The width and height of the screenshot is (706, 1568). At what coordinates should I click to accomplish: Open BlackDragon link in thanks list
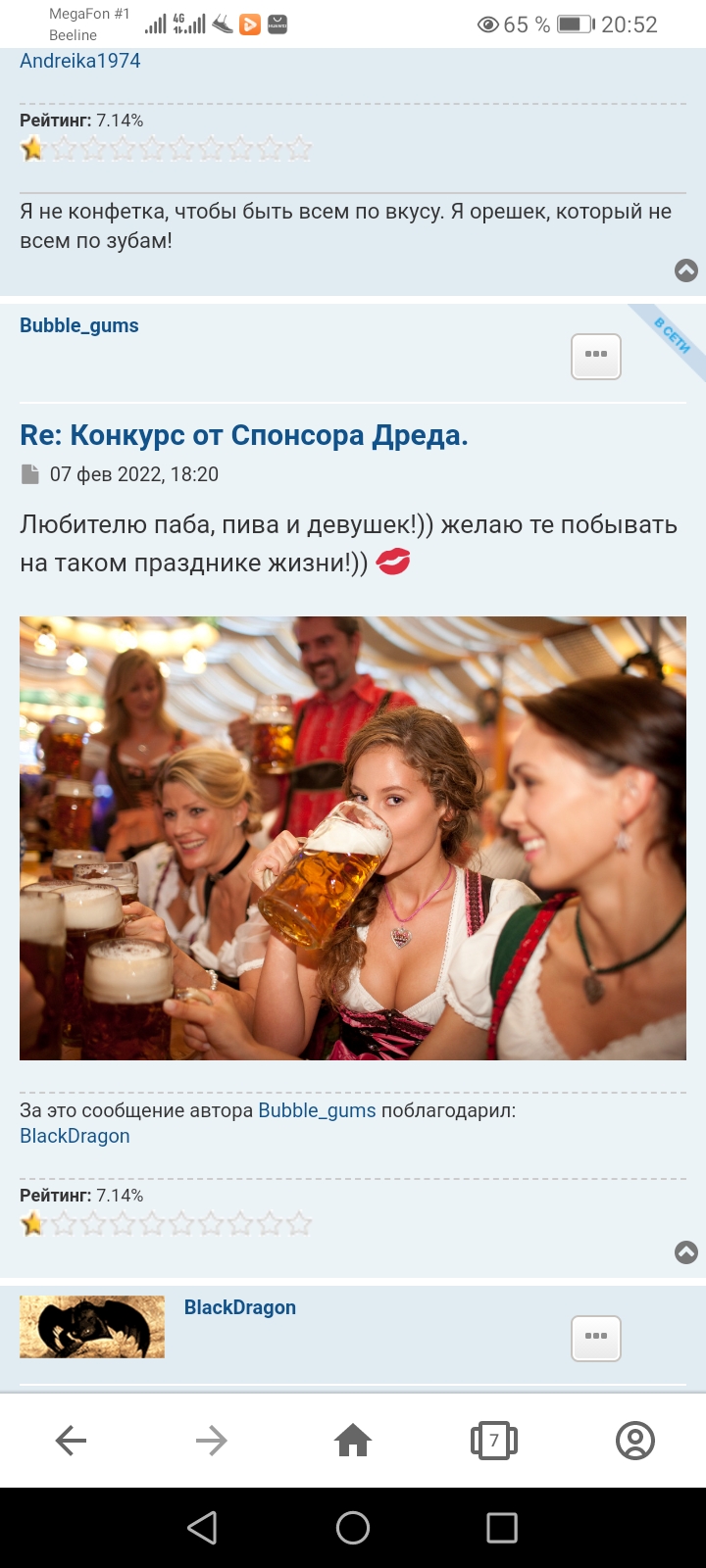click(x=75, y=1136)
